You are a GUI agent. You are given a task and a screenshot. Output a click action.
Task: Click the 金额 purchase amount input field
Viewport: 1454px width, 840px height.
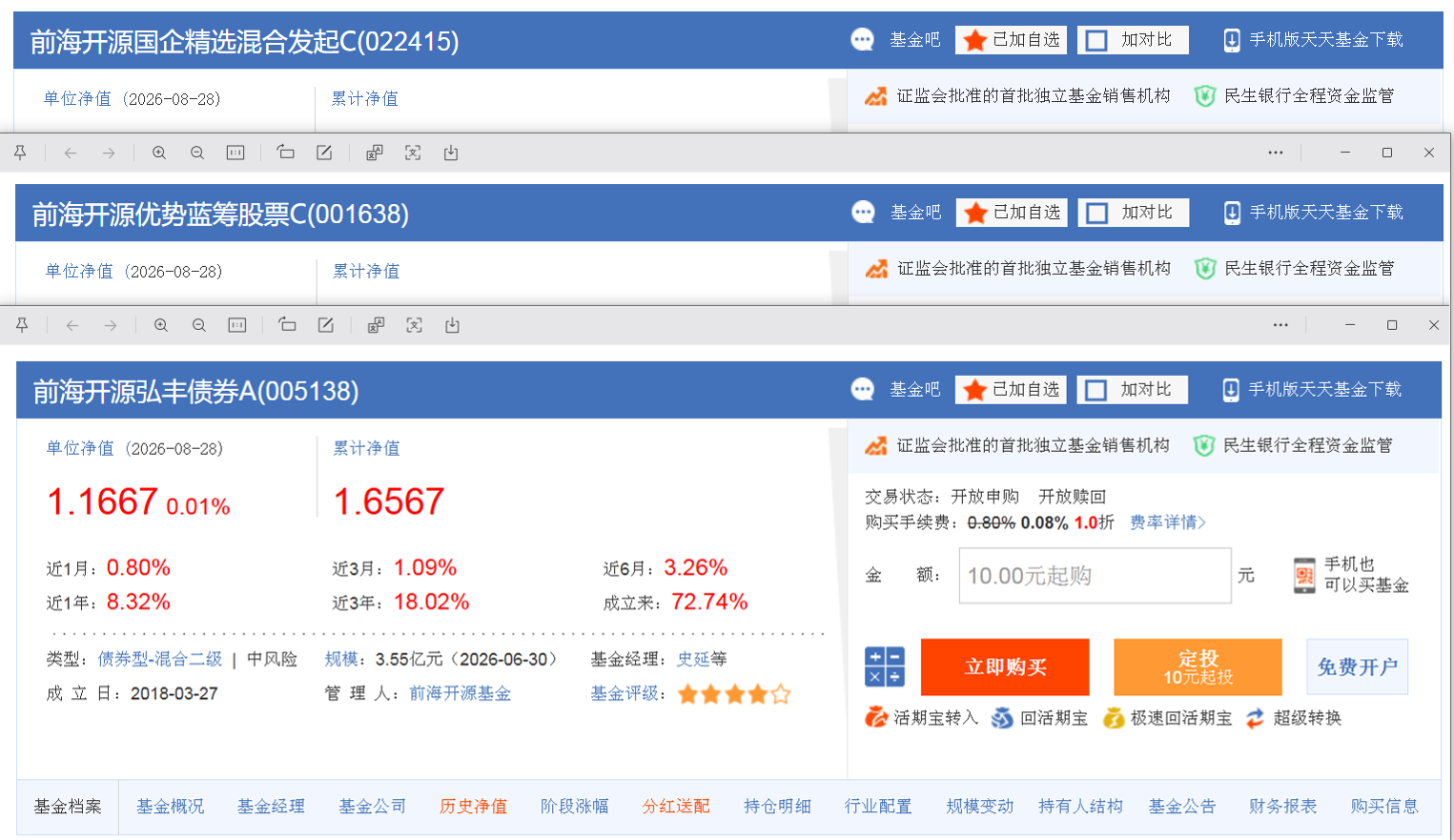[1095, 575]
